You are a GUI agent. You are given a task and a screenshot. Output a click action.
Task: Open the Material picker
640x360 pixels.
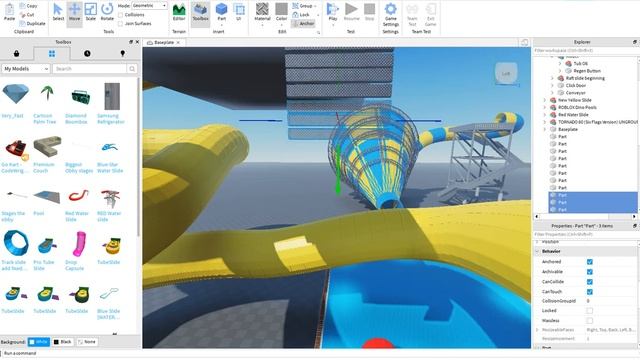click(262, 12)
